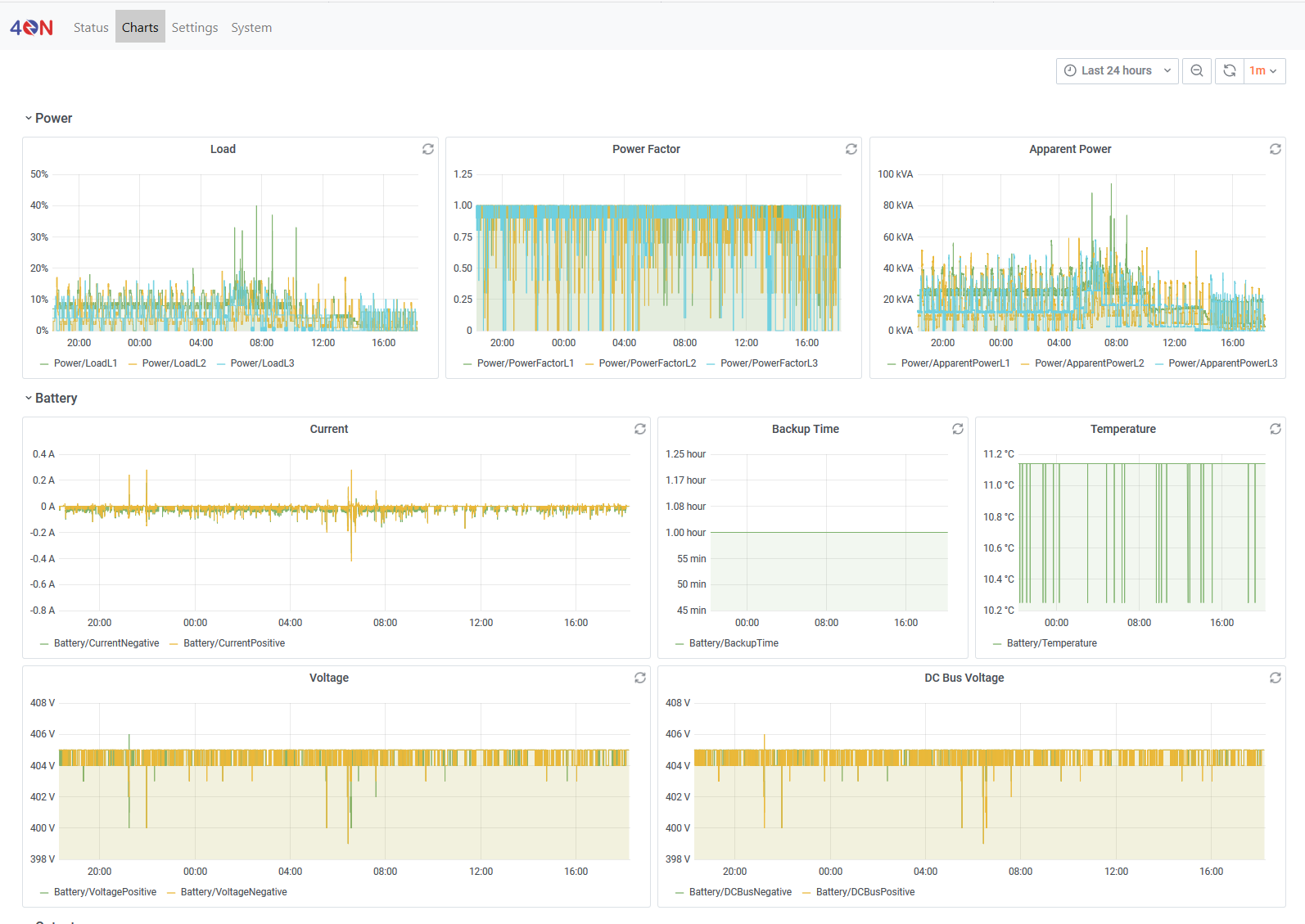Viewport: 1305px width, 924px height.
Task: Open the Apparent Power panel title menu
Action: point(1070,149)
